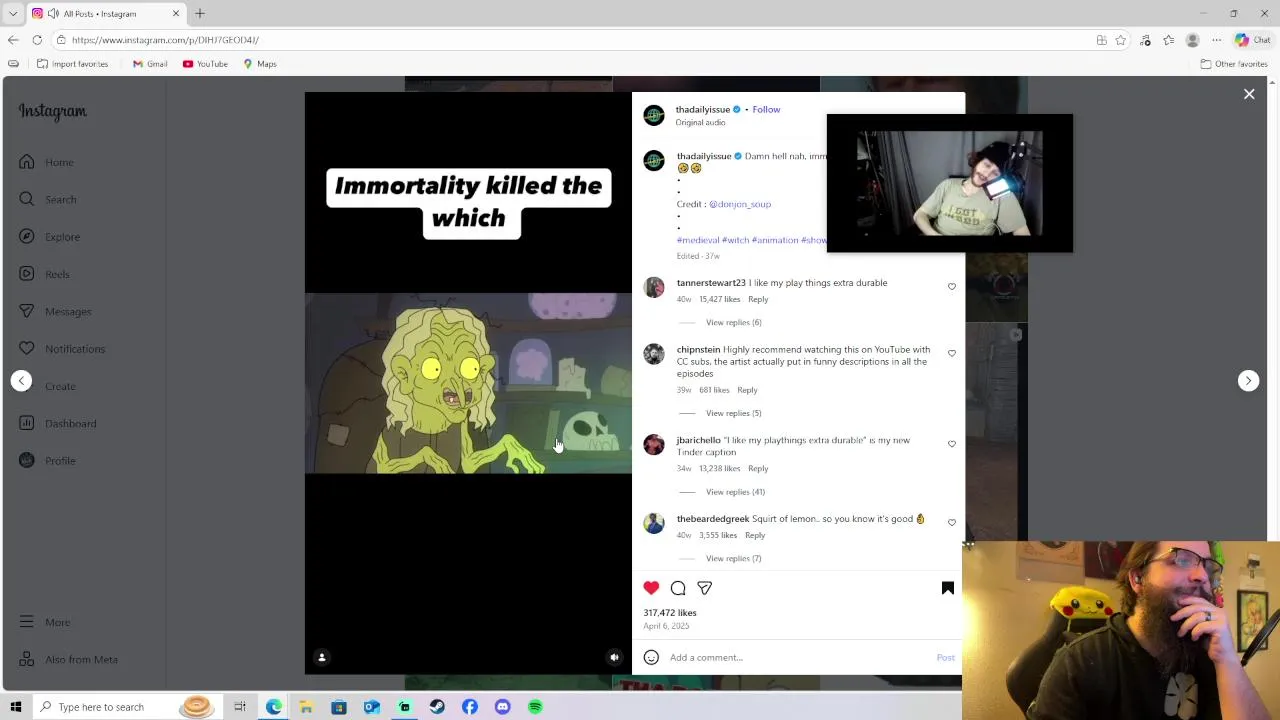This screenshot has width=1280, height=720.
Task: Open Search in Instagram sidebar
Action: (47, 199)
